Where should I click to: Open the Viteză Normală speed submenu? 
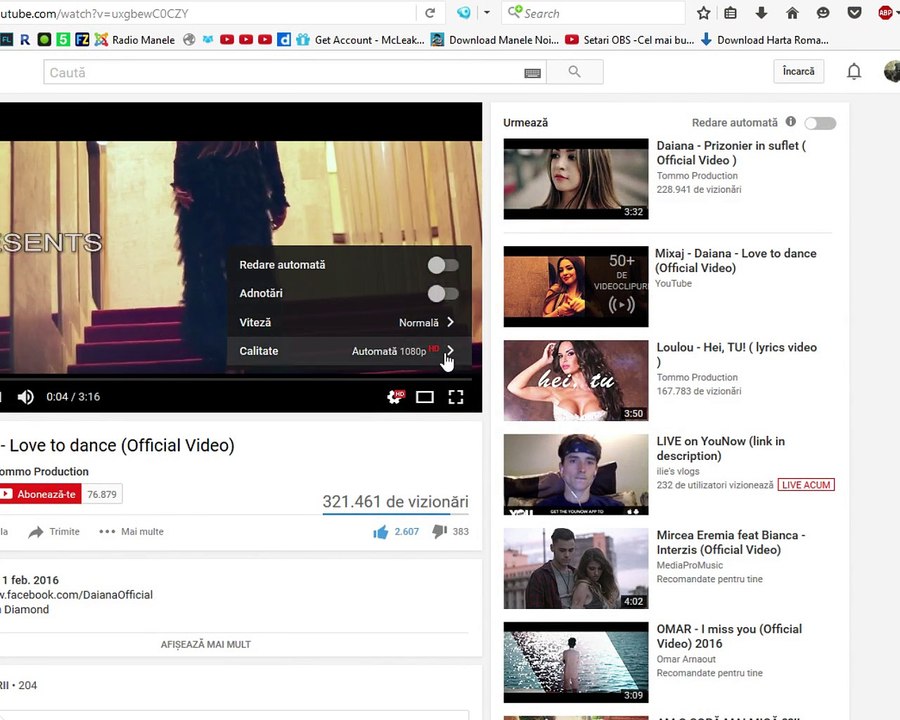(350, 322)
